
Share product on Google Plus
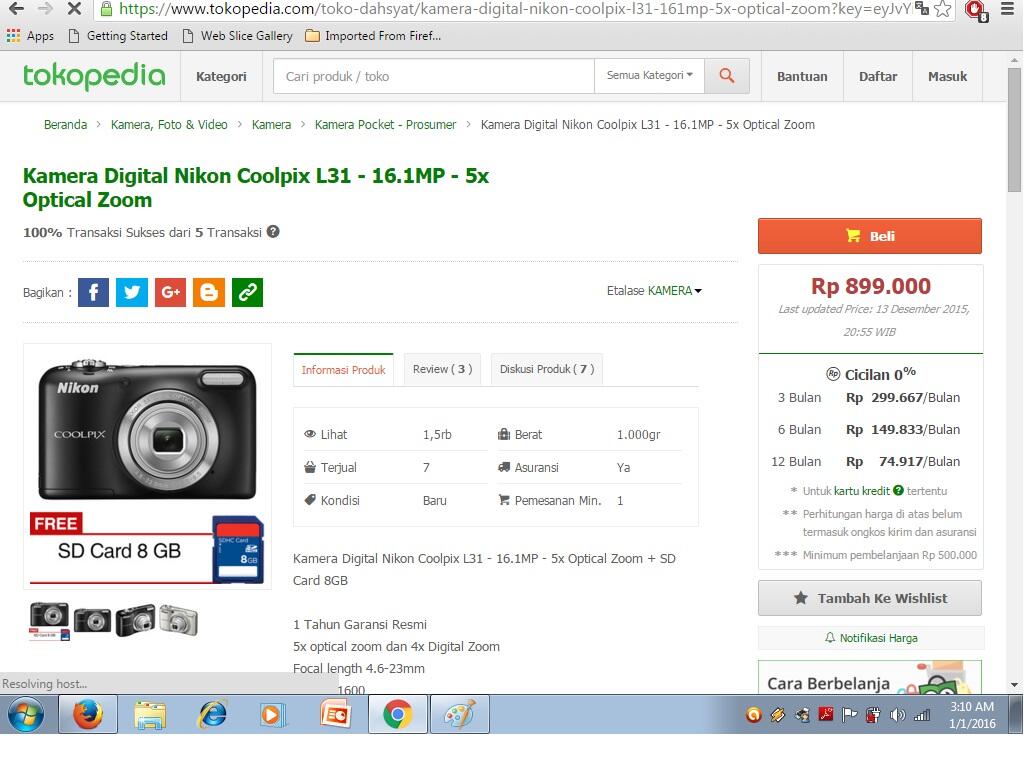point(170,292)
